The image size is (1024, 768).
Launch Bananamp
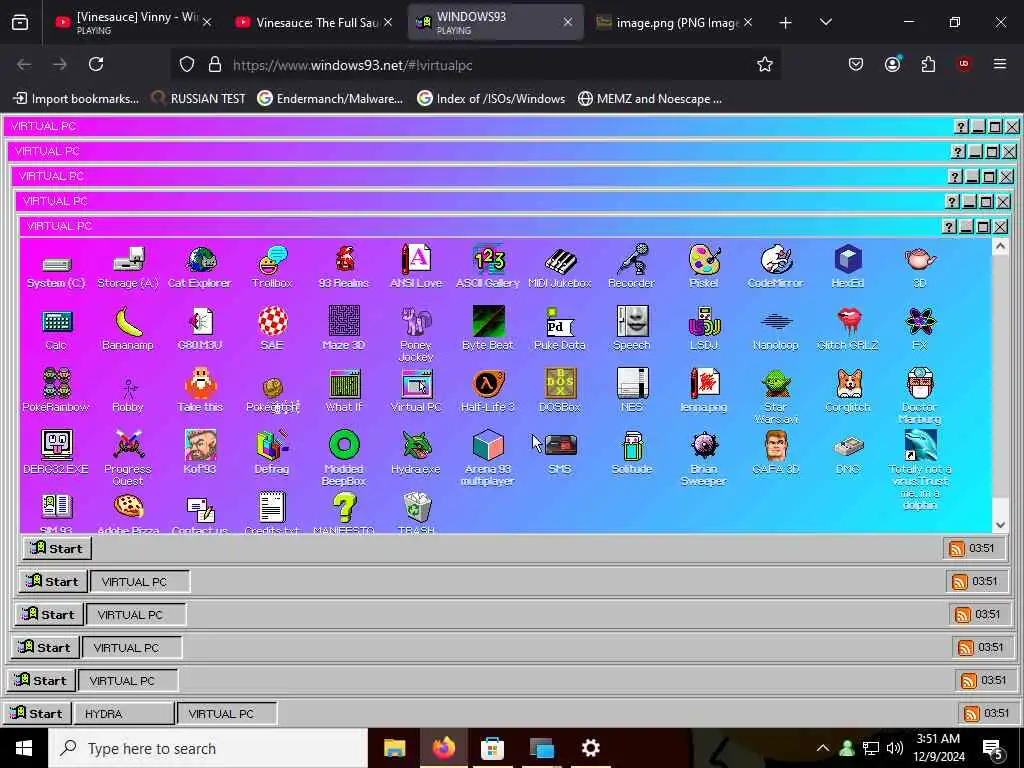(128, 330)
